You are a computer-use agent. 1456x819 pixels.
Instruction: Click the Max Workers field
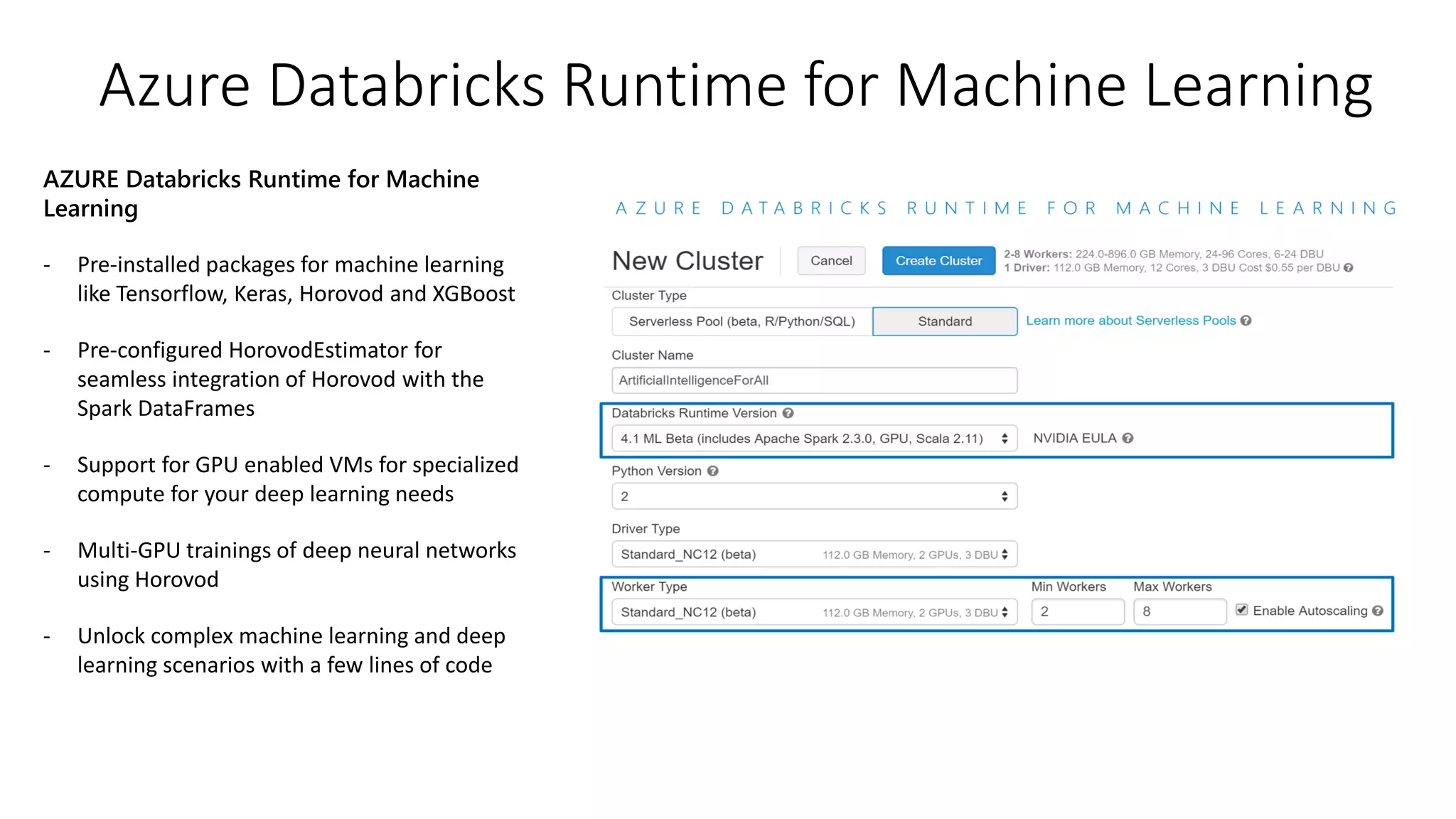coord(1179,611)
